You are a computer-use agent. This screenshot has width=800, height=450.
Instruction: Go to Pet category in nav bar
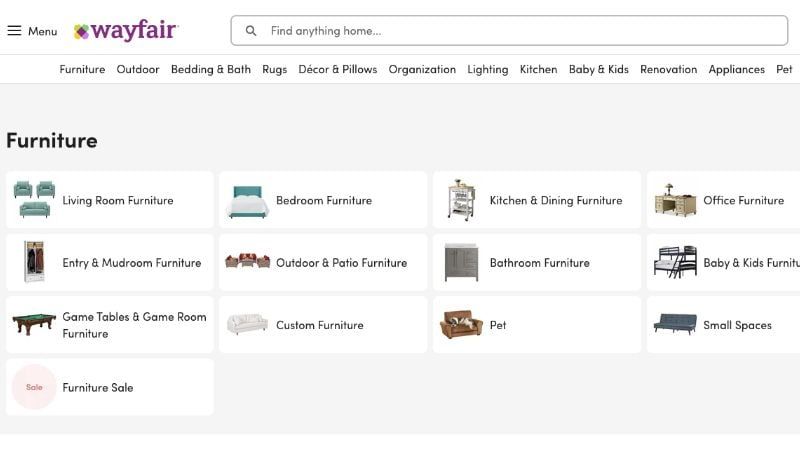coord(784,69)
